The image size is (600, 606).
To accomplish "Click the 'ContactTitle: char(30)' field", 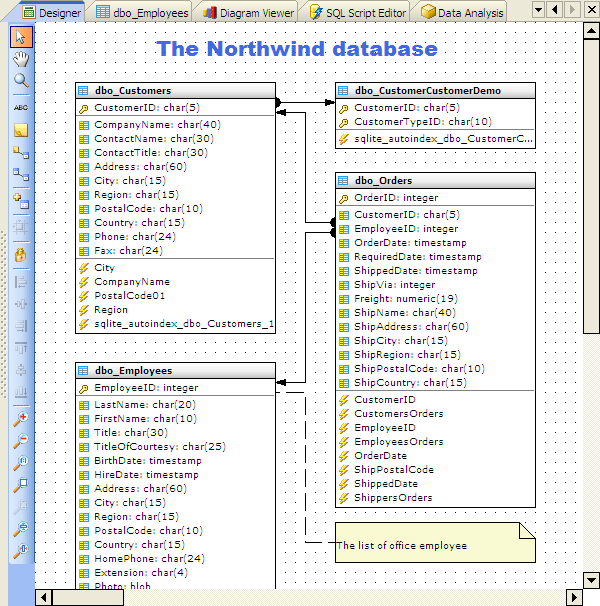I will 176,153.
